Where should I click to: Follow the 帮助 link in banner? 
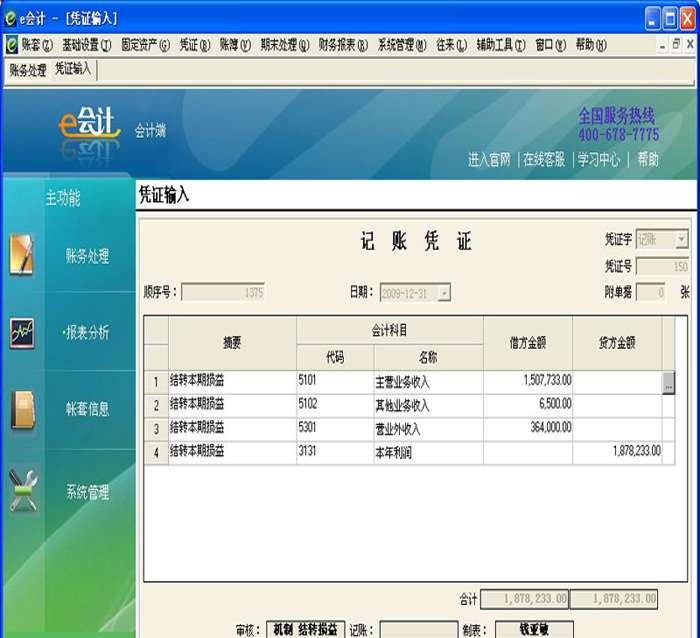point(648,159)
